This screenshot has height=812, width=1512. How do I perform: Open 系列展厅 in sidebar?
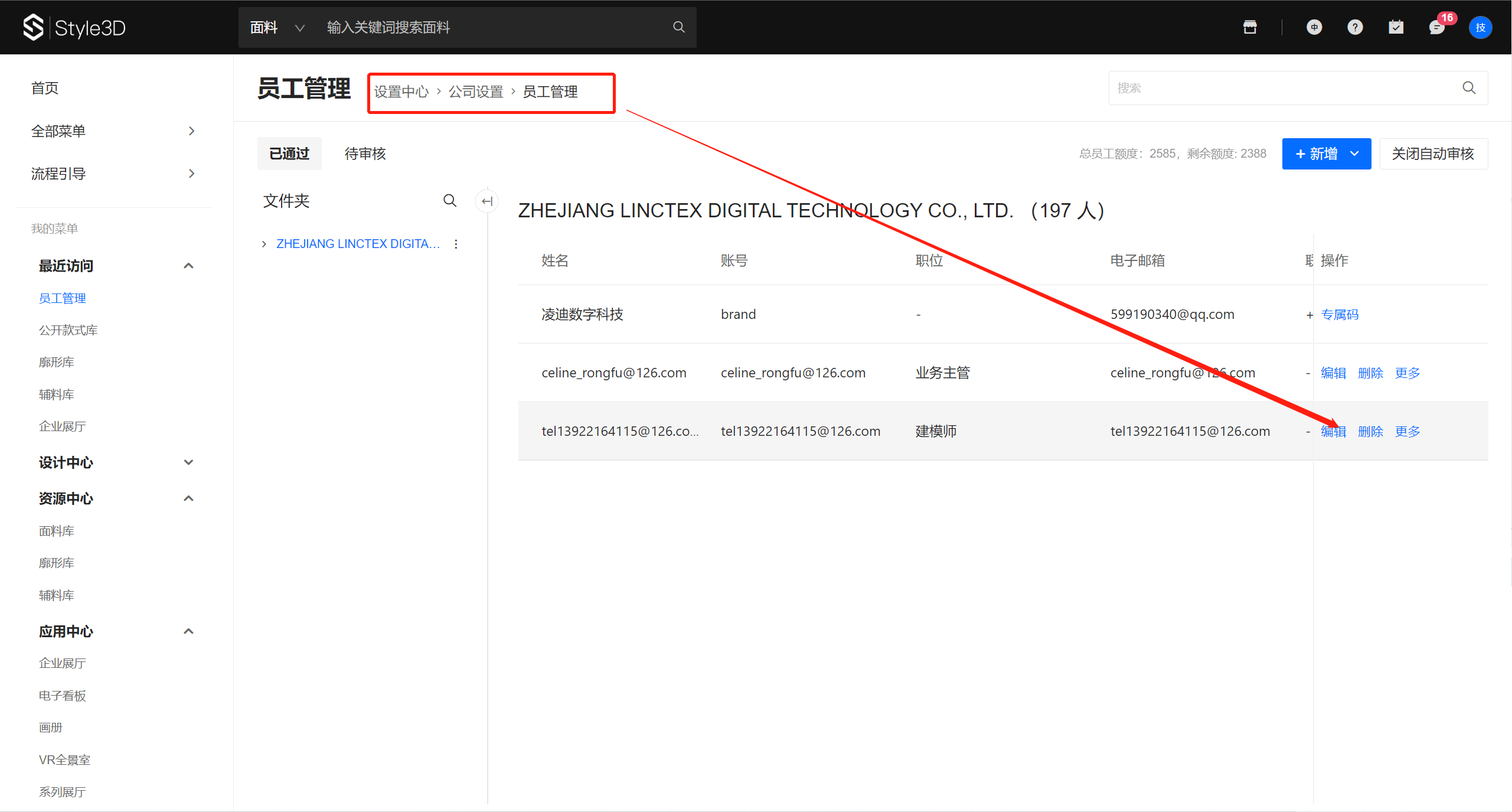click(63, 792)
